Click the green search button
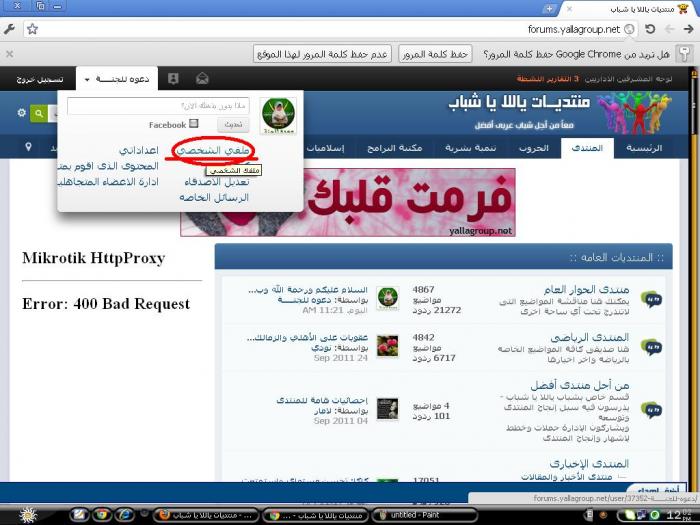Image resolution: width=700 pixels, height=525 pixels. coord(38,114)
